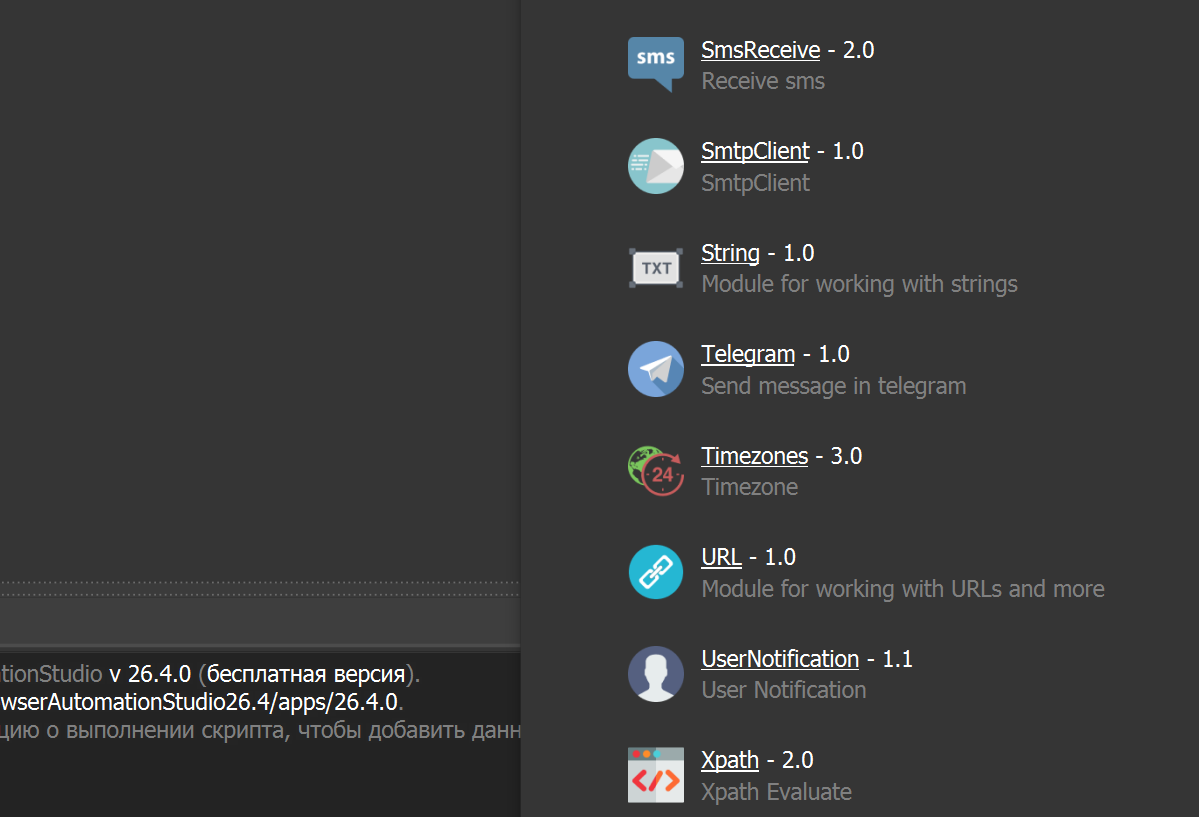Image resolution: width=1199 pixels, height=817 pixels.
Task: Open the String module link
Action: coord(729,253)
